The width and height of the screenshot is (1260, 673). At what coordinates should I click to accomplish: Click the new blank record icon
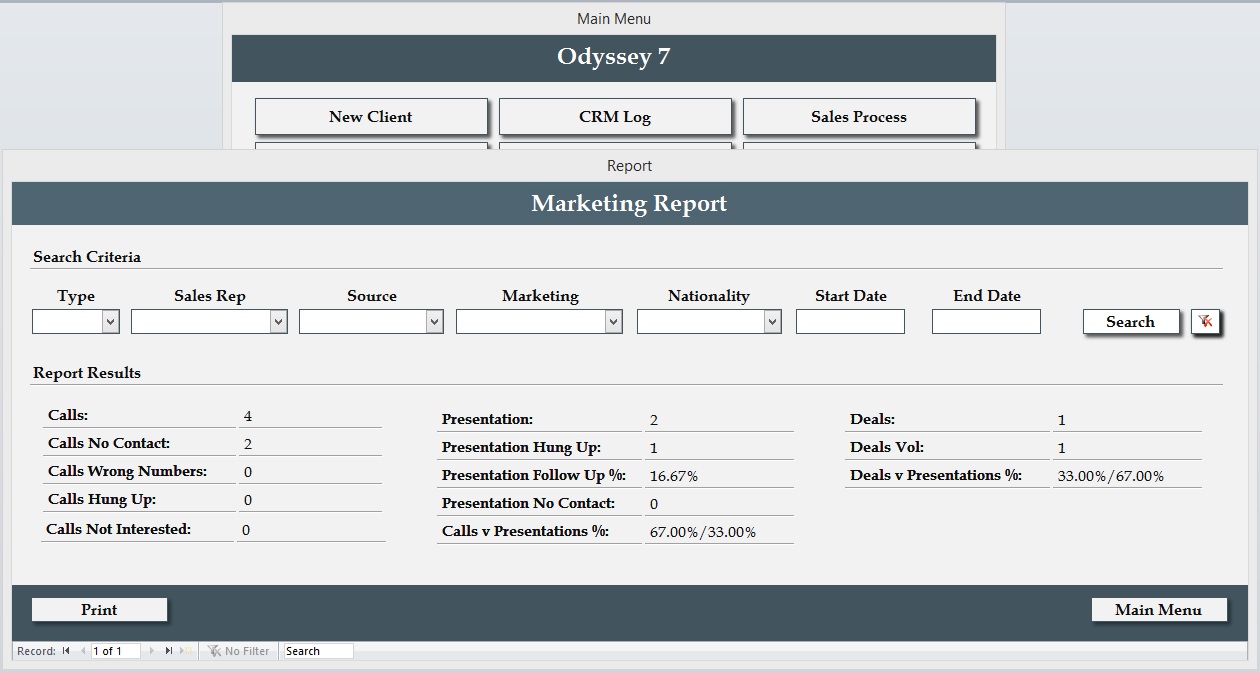185,651
